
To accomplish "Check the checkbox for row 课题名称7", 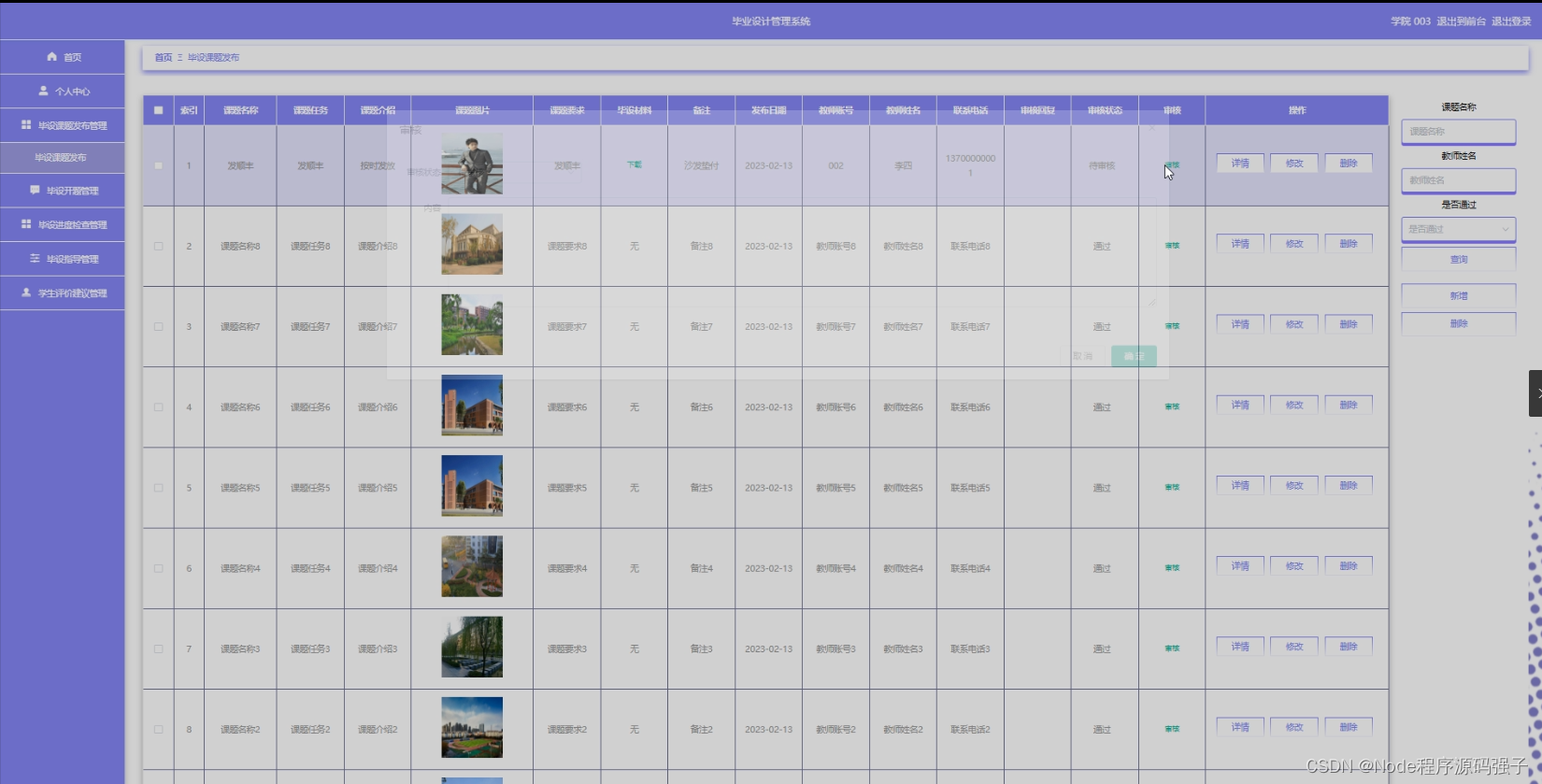I will click(158, 326).
